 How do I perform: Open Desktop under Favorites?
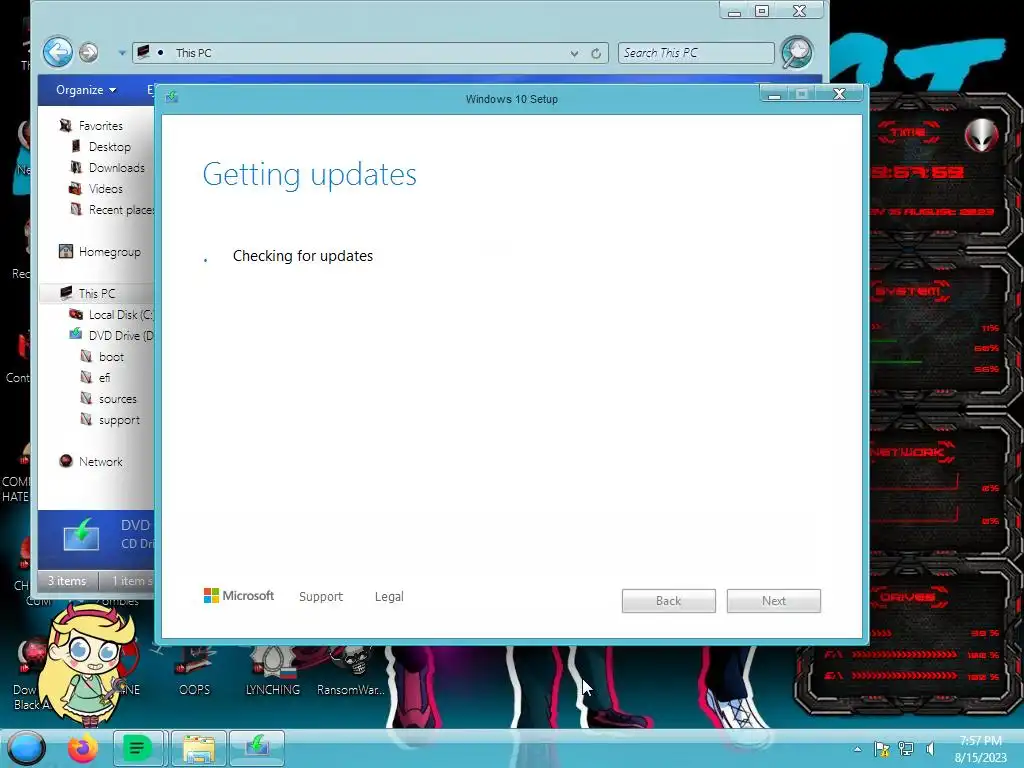[x=109, y=147]
